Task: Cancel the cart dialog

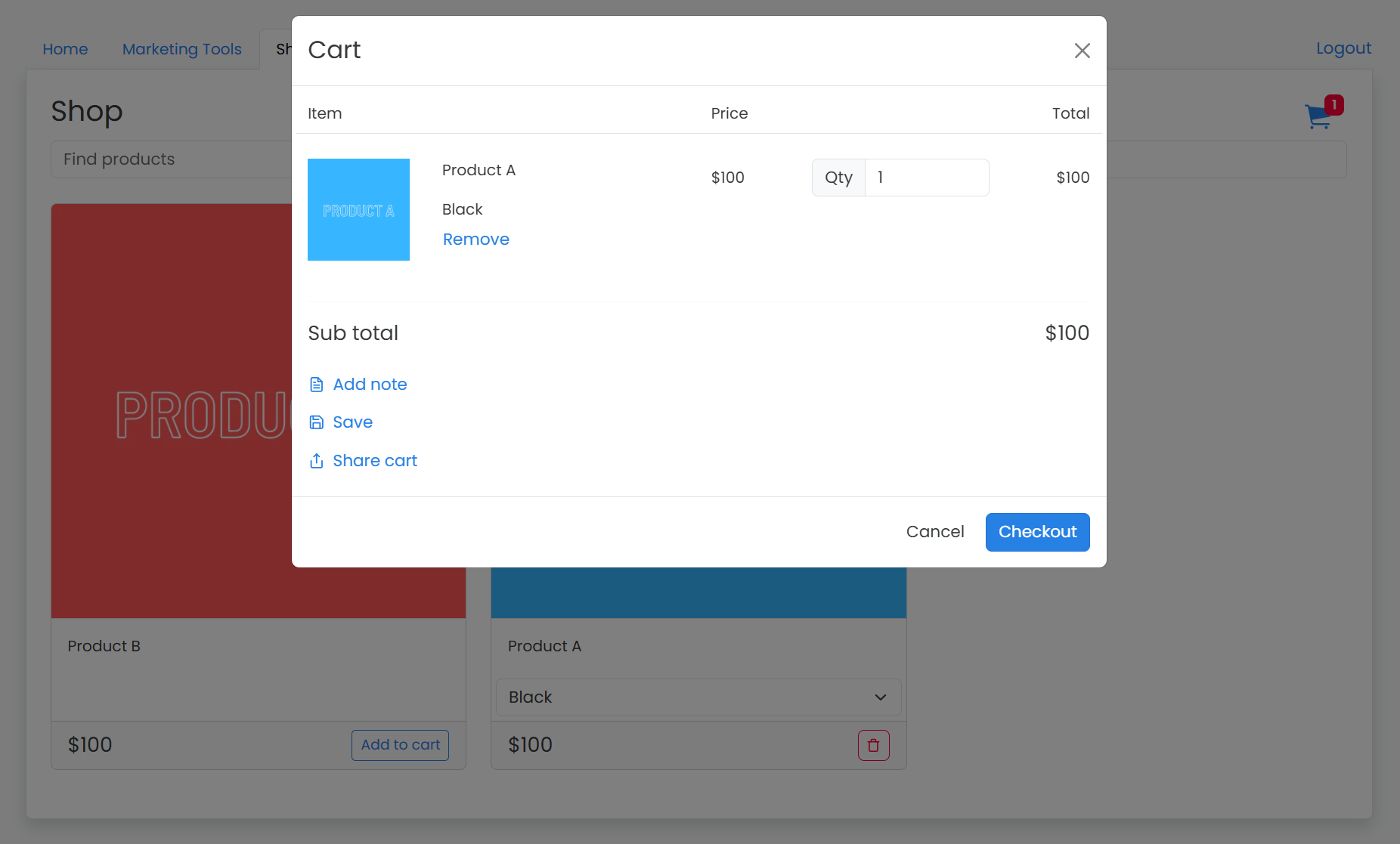Action: (934, 532)
